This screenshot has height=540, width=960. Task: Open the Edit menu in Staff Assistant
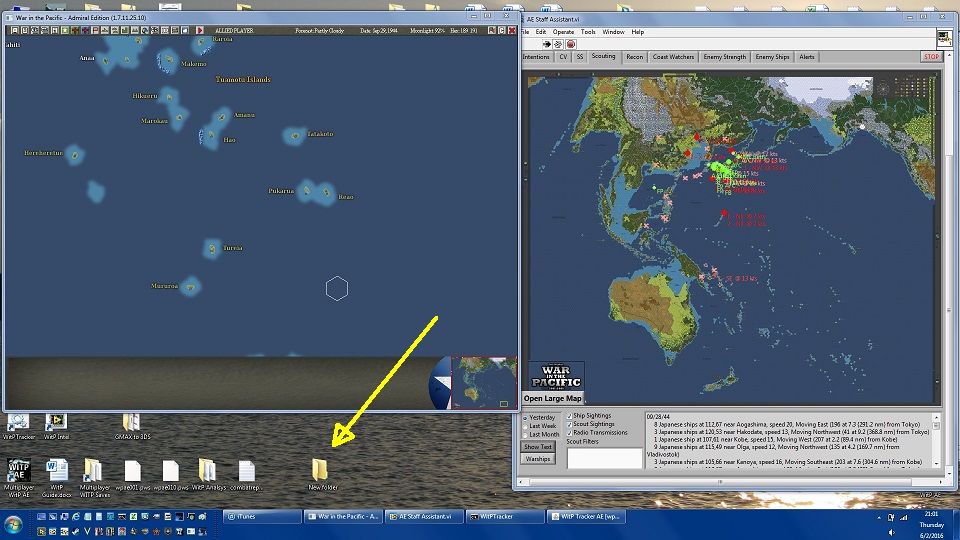pyautogui.click(x=541, y=32)
